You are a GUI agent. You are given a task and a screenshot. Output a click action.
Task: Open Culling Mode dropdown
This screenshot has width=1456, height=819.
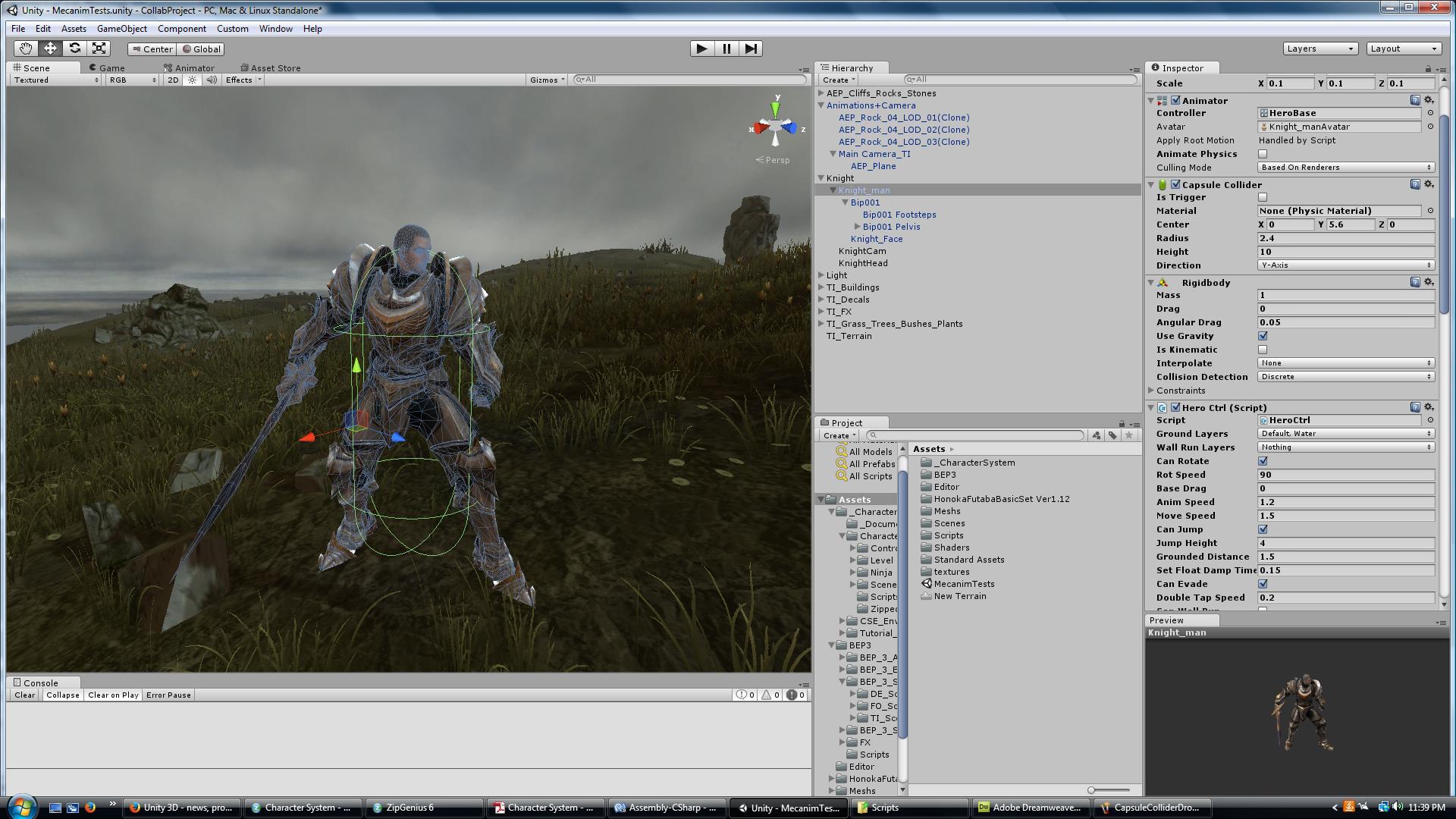(x=1346, y=168)
